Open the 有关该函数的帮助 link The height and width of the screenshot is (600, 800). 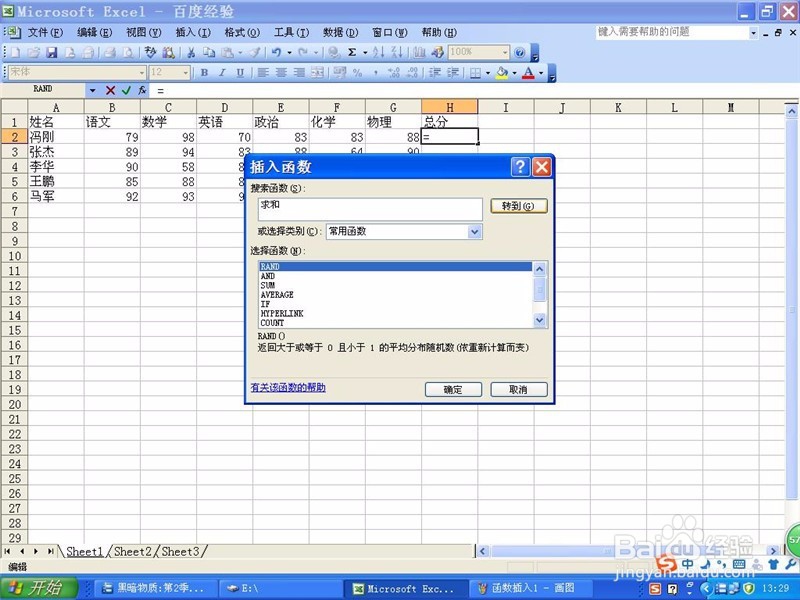(288, 388)
